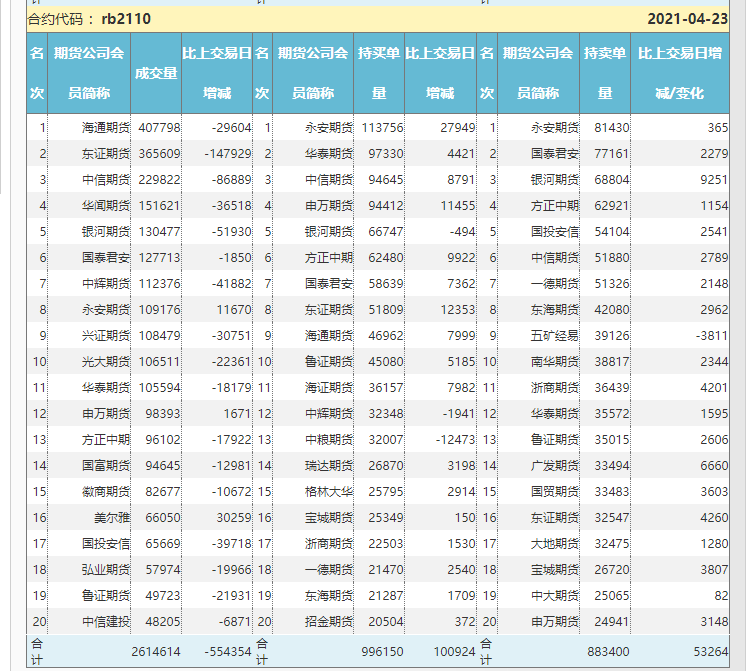This screenshot has height=671, width=748.
Task: Click 中粮期货 name cell
Action: (x=329, y=440)
